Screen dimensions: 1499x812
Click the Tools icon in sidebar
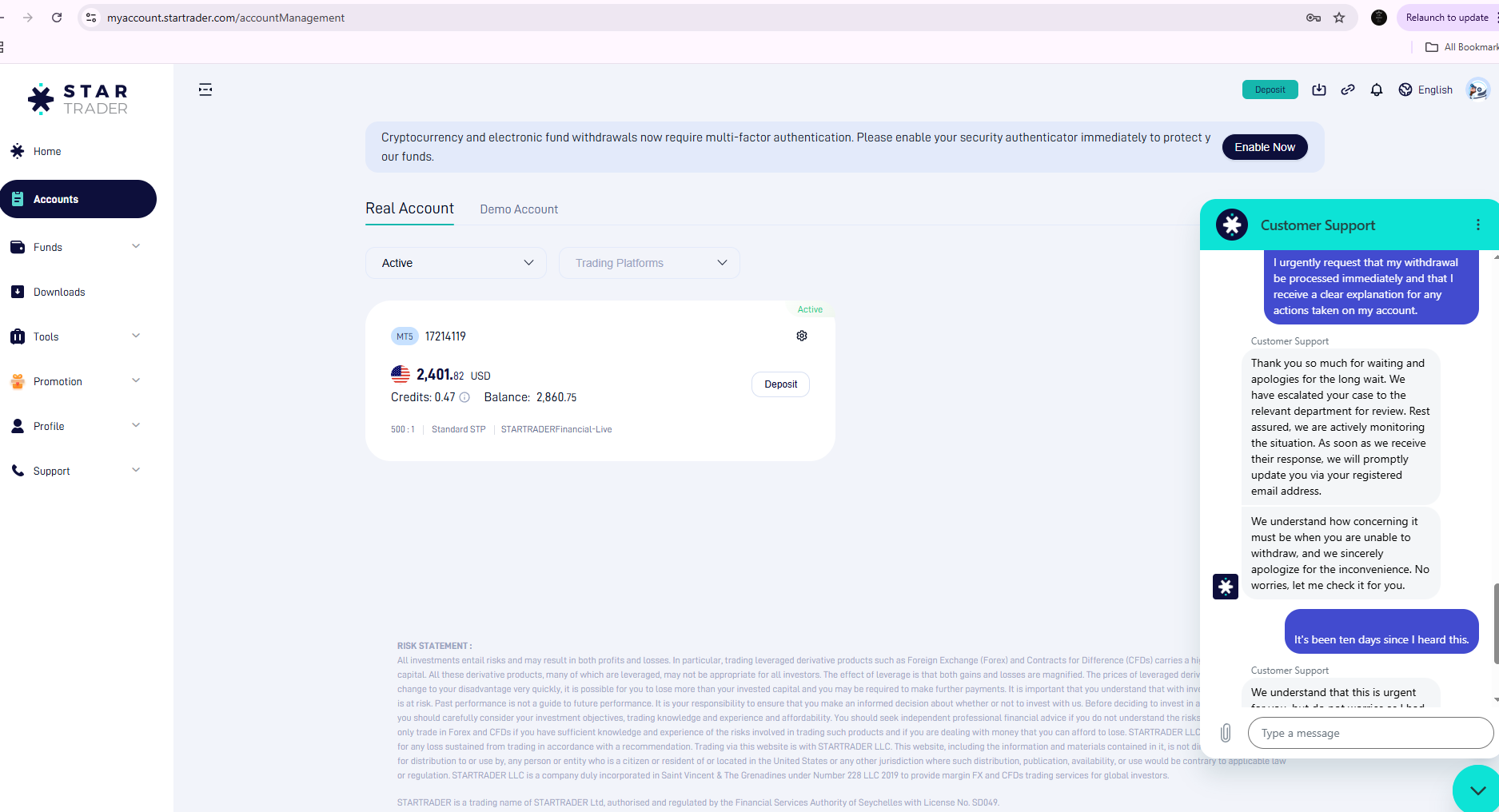point(18,336)
